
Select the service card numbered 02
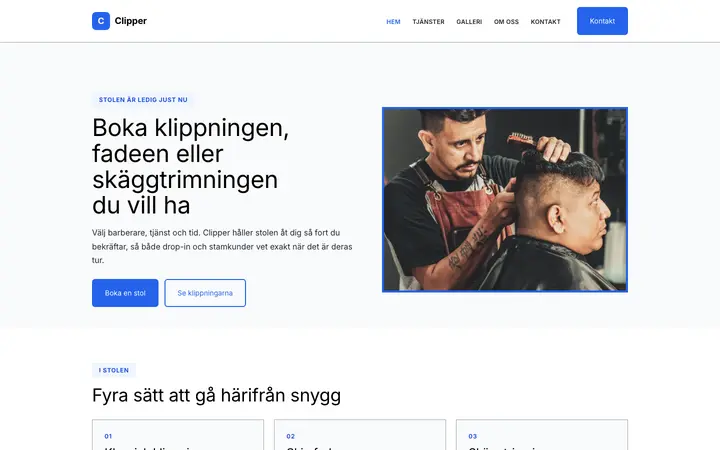[x=360, y=435]
